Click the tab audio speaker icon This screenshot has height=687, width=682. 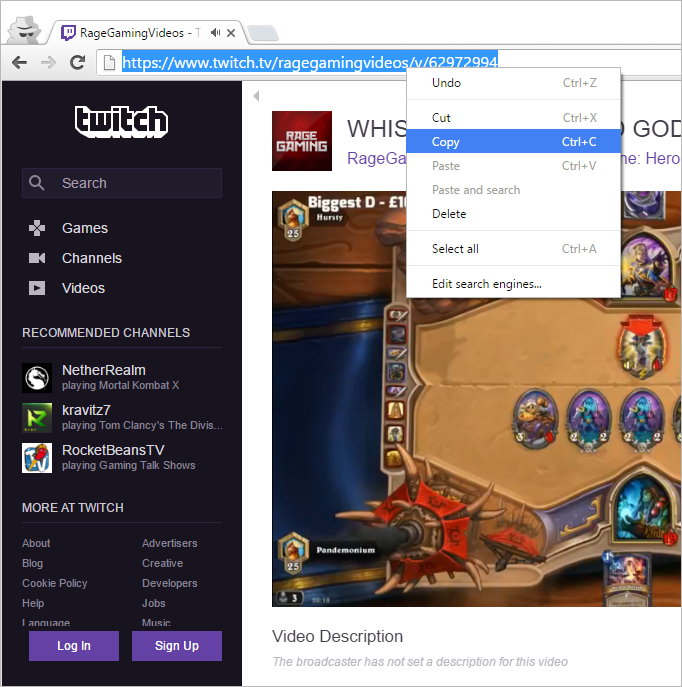(215, 32)
